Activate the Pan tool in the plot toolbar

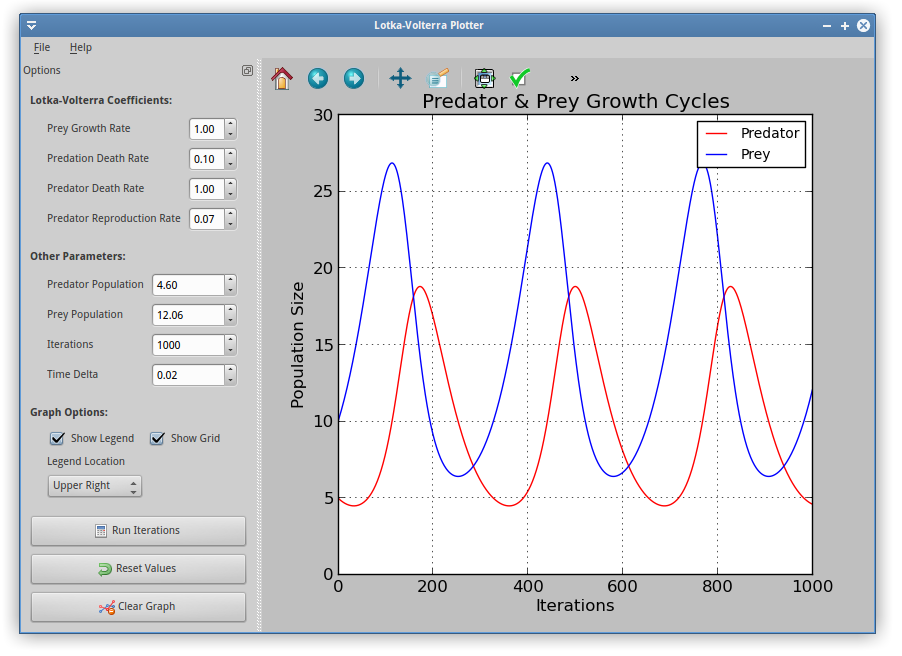pos(399,78)
